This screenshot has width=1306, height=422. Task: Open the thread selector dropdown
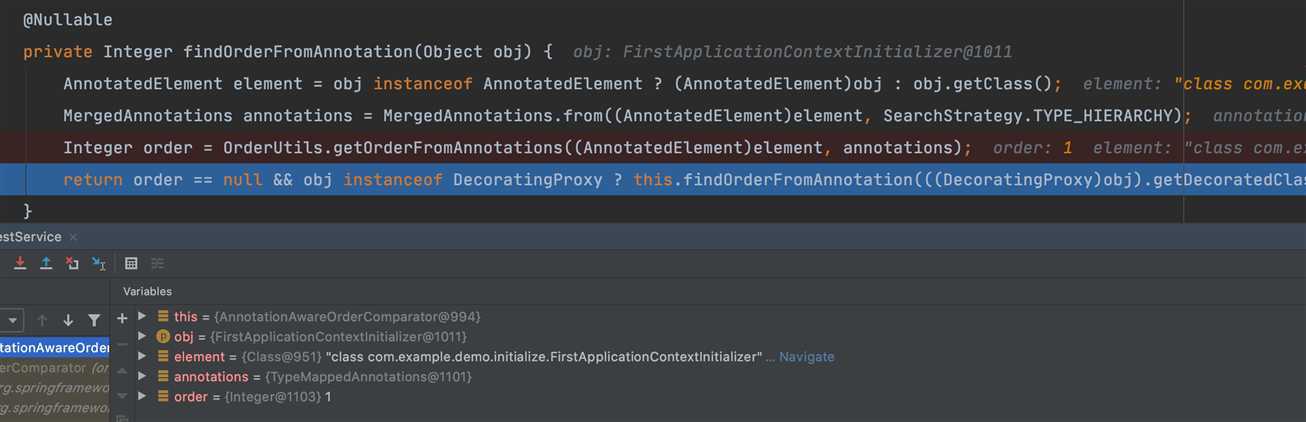click(12, 320)
